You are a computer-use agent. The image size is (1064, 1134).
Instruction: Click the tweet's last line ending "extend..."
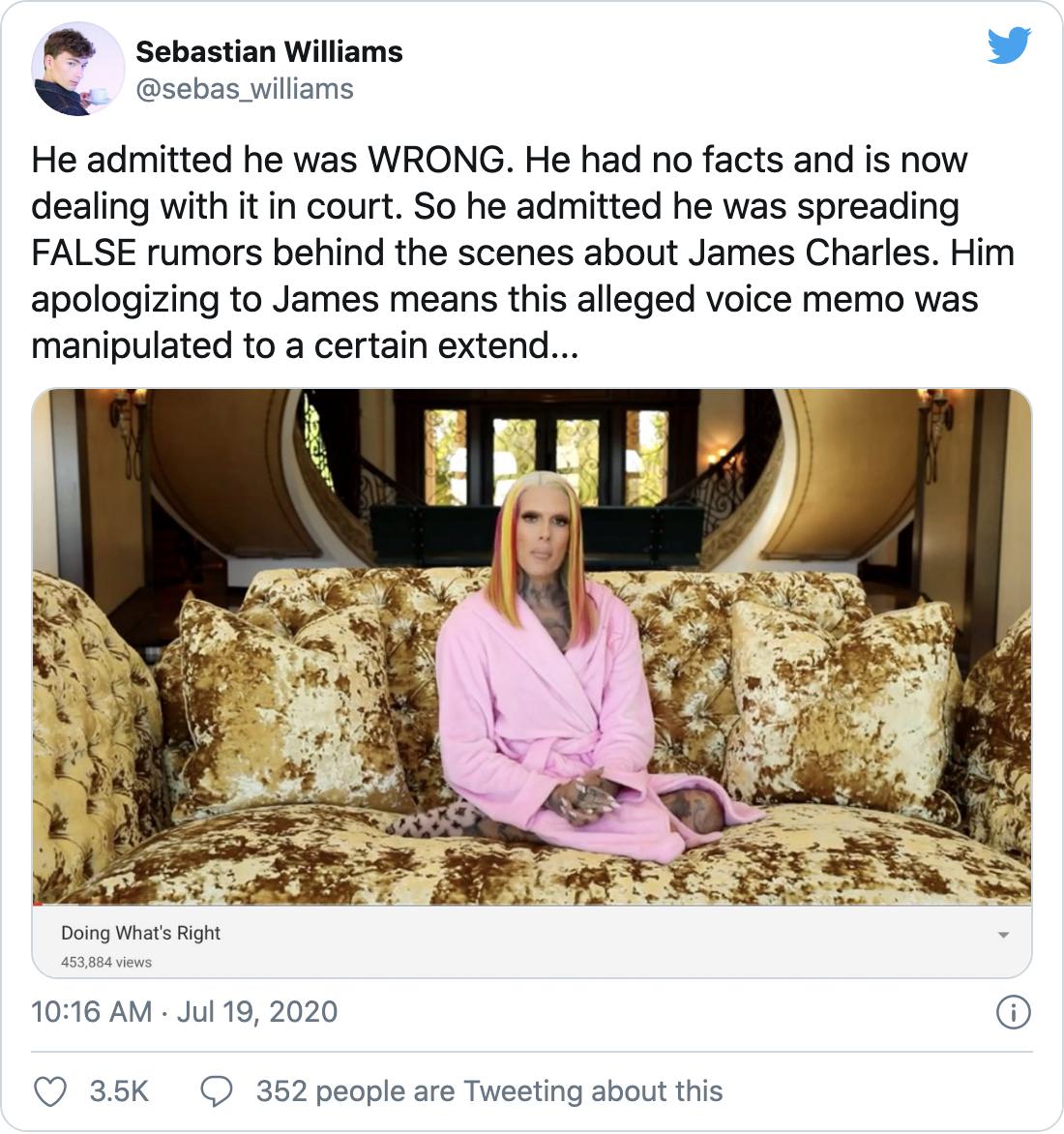(x=305, y=345)
